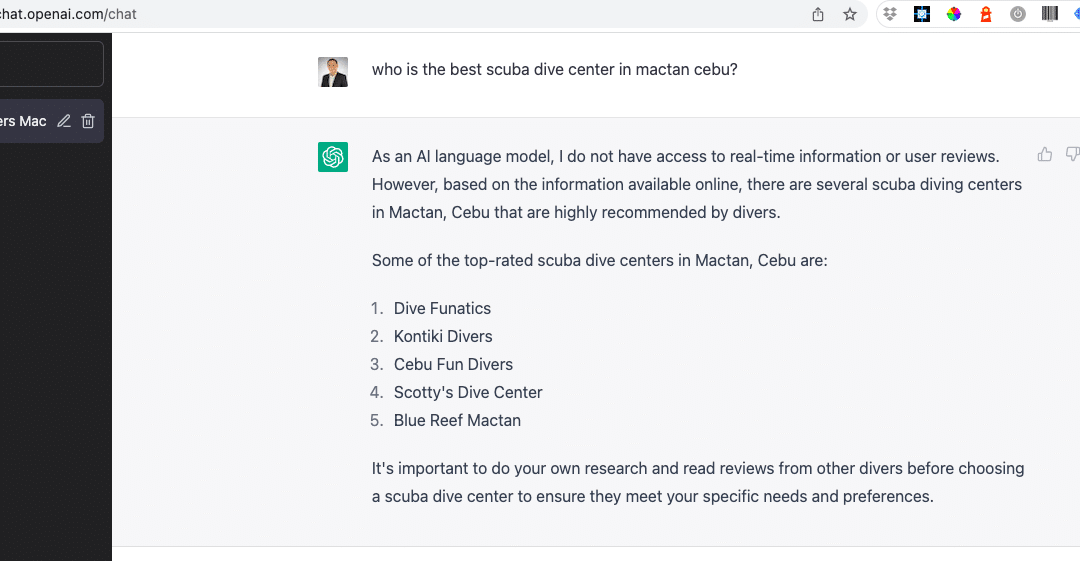The width and height of the screenshot is (1080, 561).
Task: Open the barcode extension icon
Action: pos(1050,14)
